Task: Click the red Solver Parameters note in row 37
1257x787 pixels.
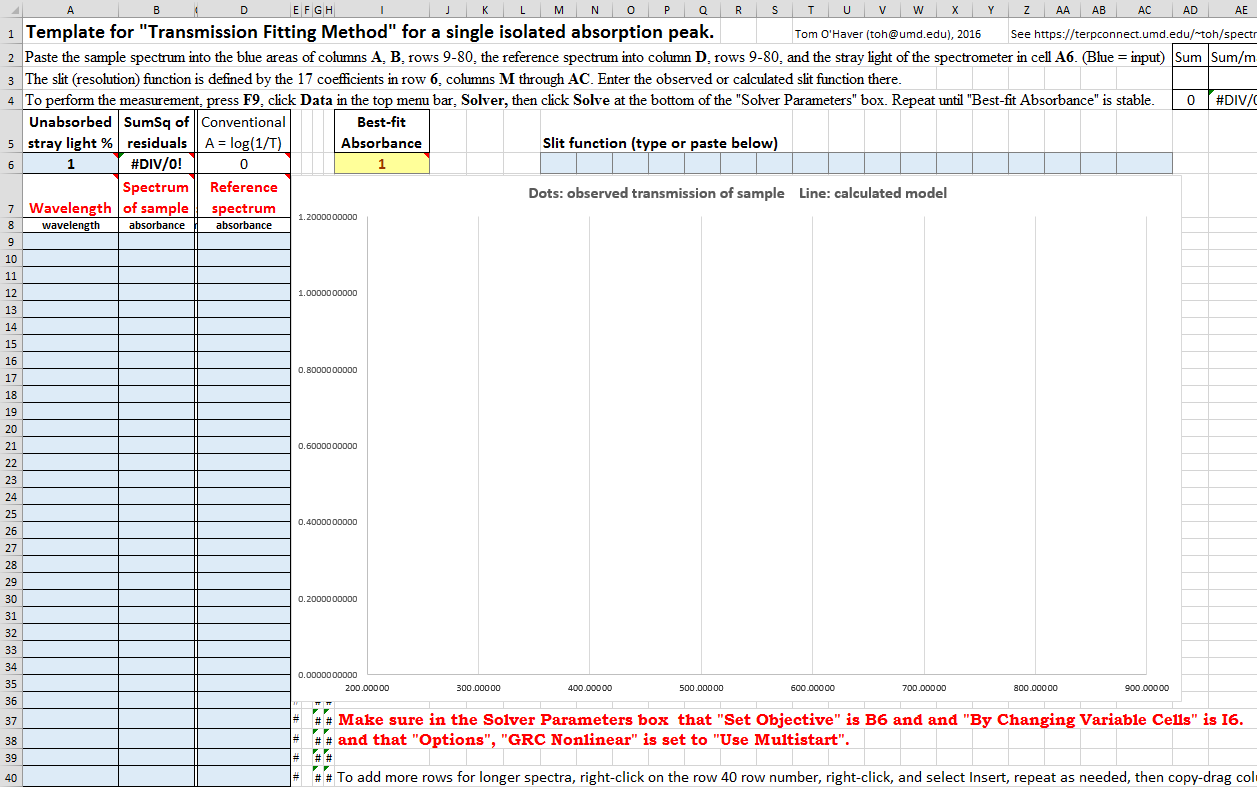Action: (790, 720)
